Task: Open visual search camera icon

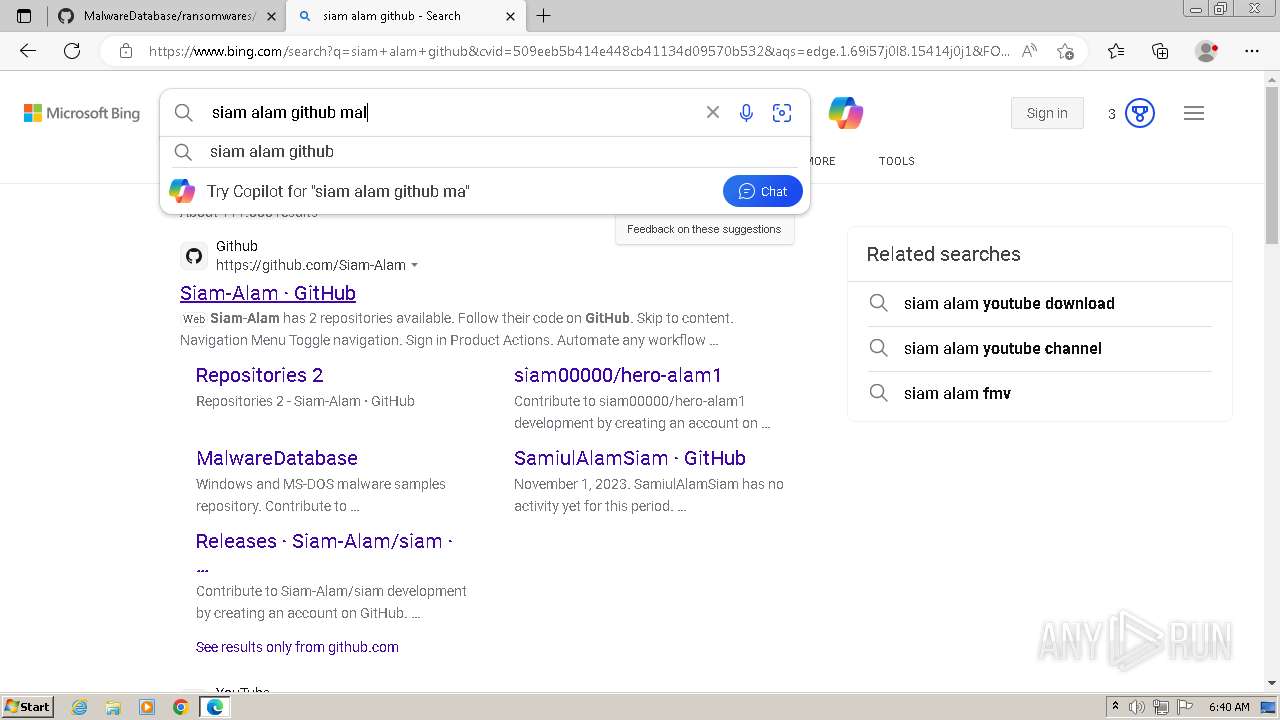Action: click(x=782, y=113)
